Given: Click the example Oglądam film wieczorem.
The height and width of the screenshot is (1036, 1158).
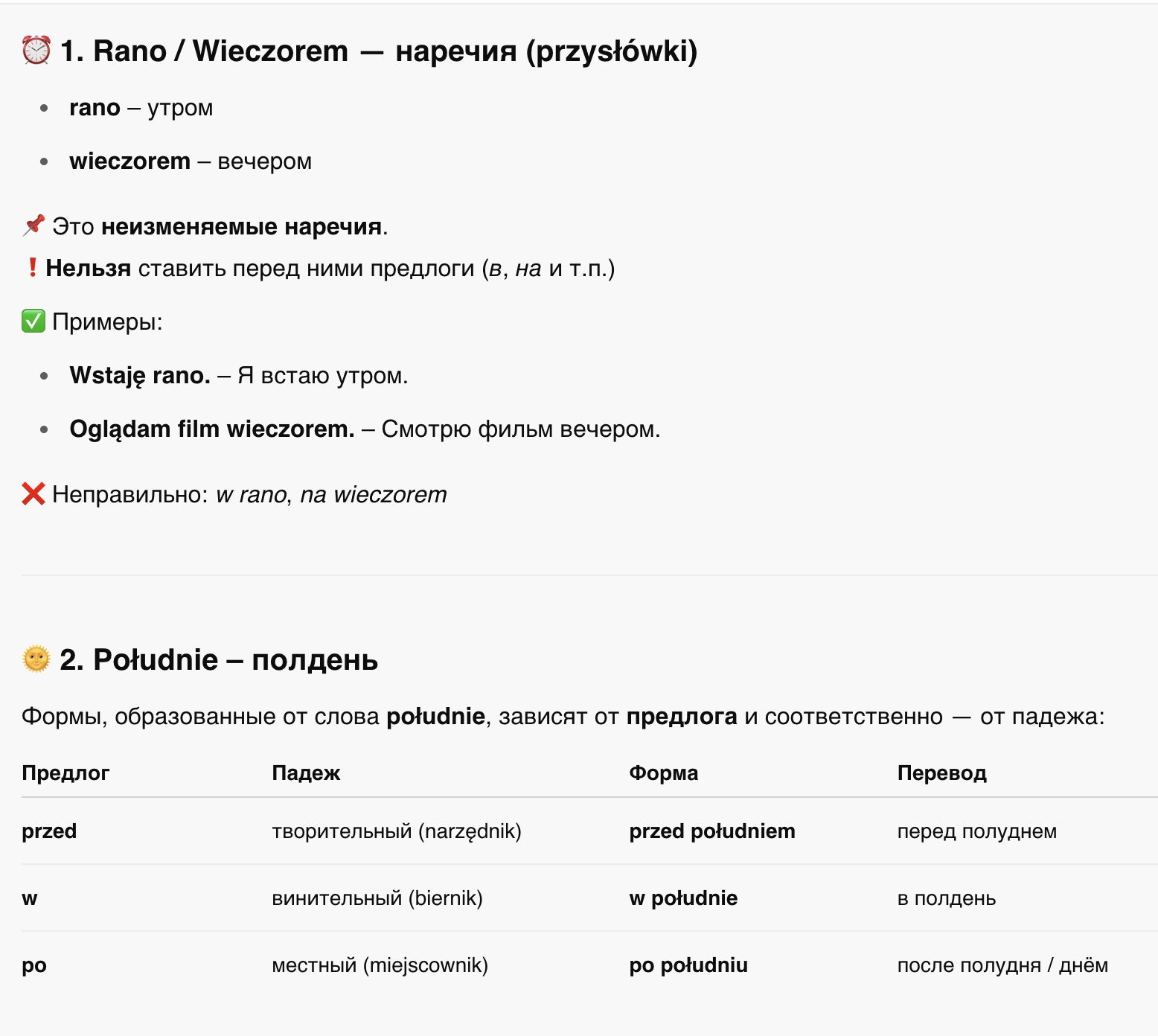Looking at the screenshot, I should 212,429.
